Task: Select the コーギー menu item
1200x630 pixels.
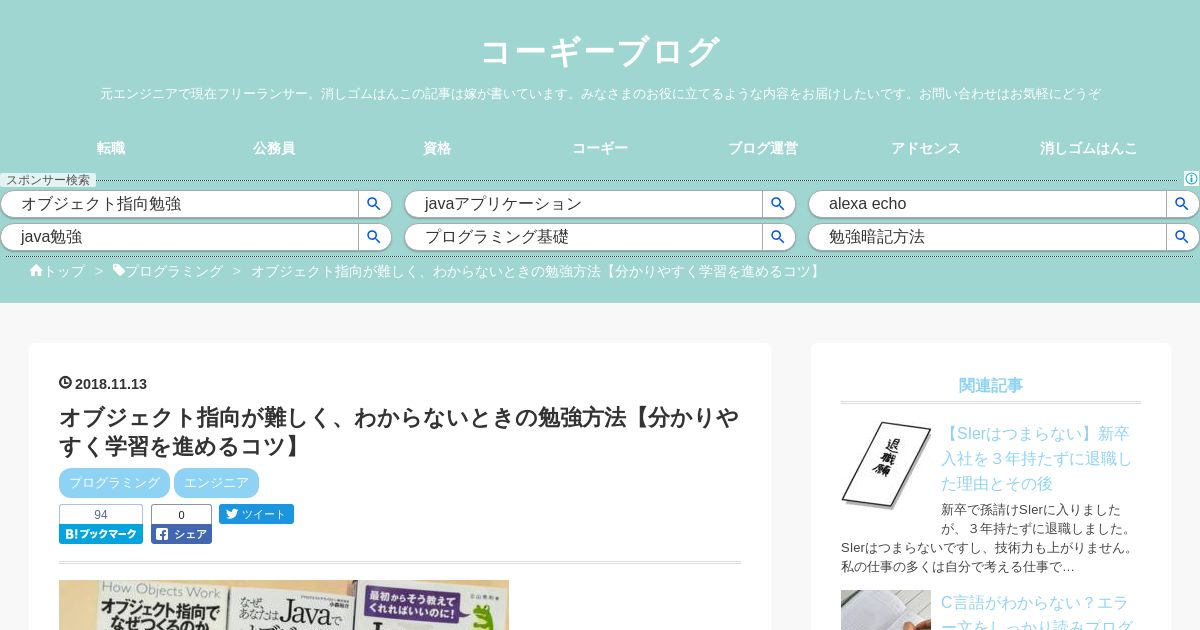Action: pyautogui.click(x=600, y=148)
